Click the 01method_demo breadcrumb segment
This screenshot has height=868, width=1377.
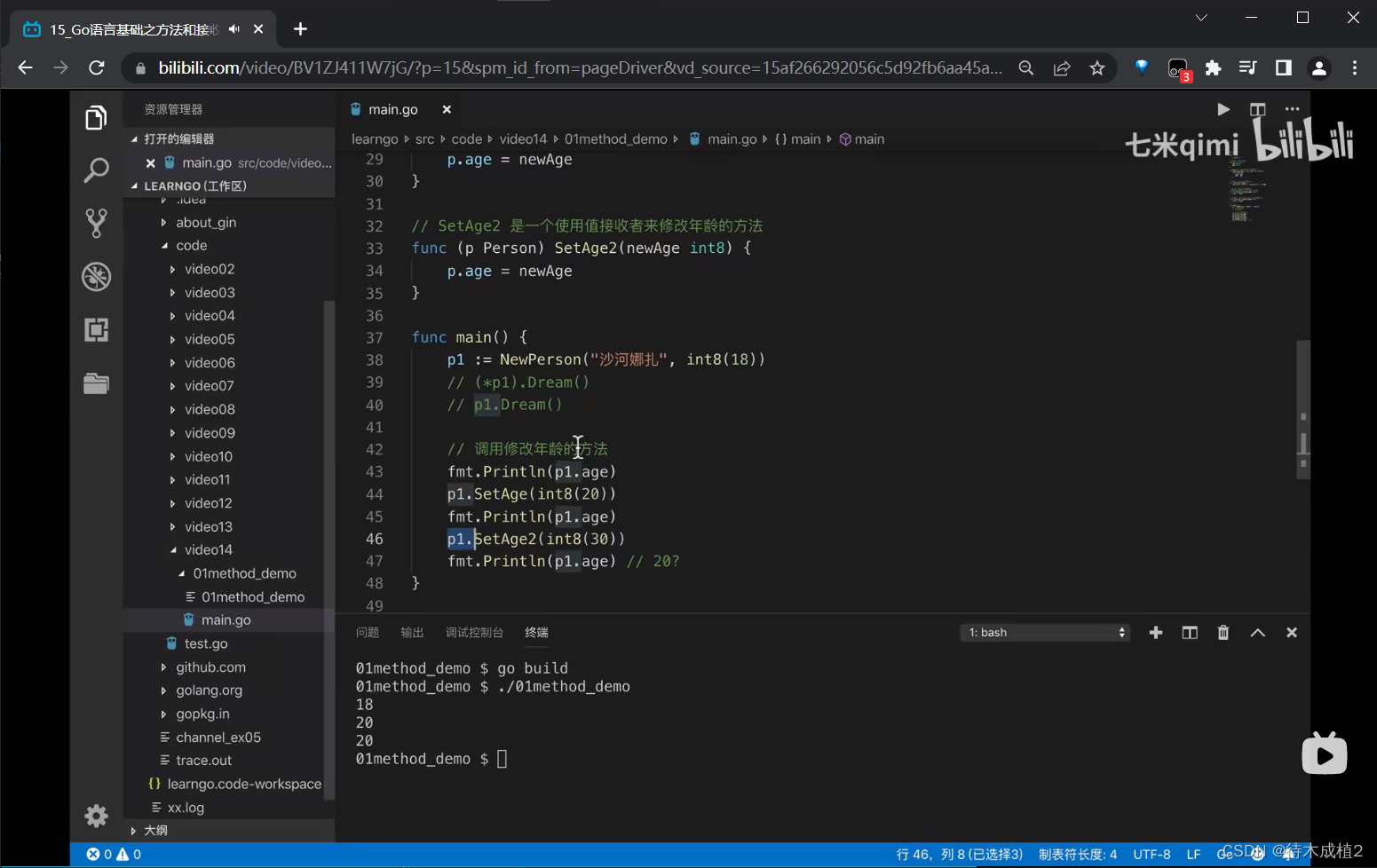coord(616,138)
